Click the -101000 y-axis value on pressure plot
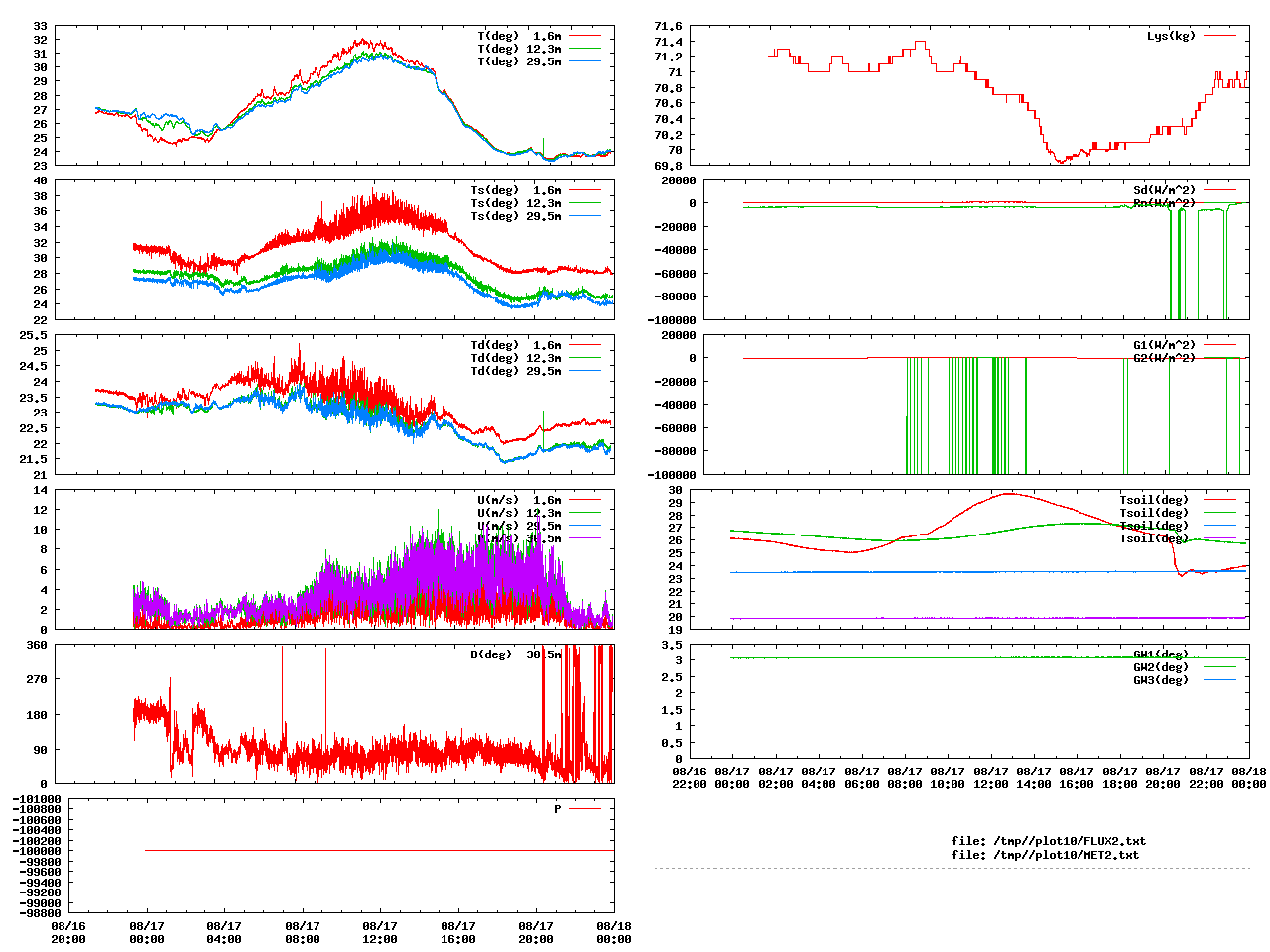Screen dimensions: 1270x952 pyautogui.click(x=37, y=799)
